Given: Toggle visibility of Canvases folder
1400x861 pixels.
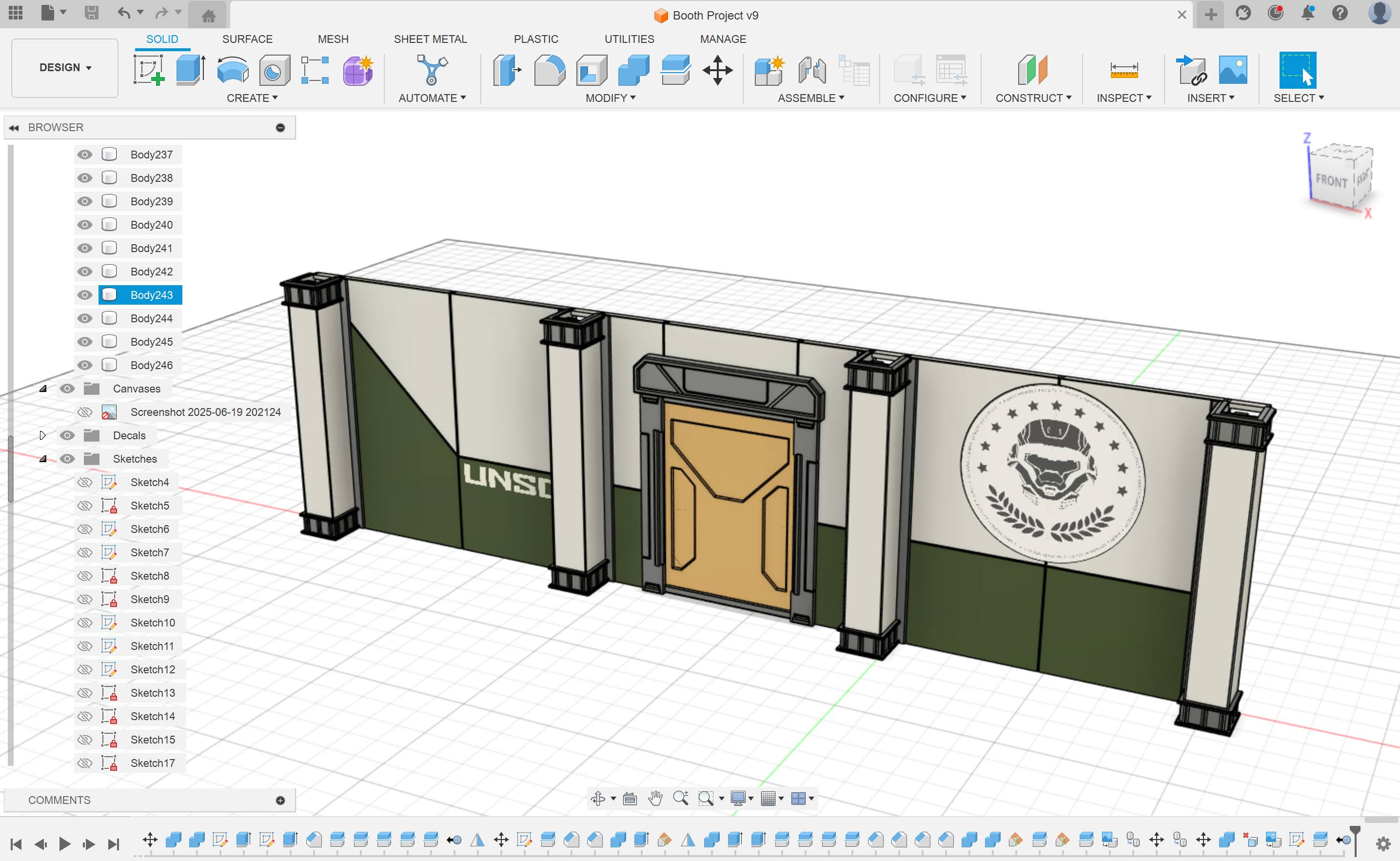Looking at the screenshot, I should click(67, 389).
